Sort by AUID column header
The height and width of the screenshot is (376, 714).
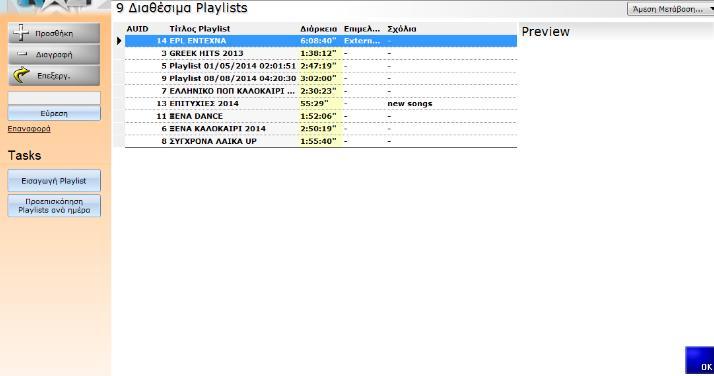(138, 29)
